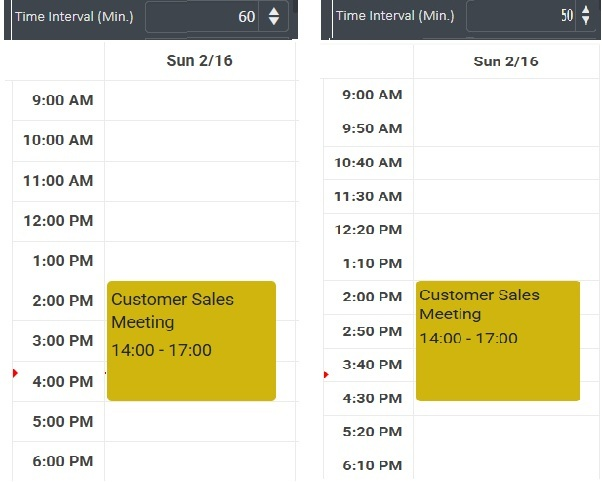Select the left scheduler's Sun 2/16 header

click(199, 61)
